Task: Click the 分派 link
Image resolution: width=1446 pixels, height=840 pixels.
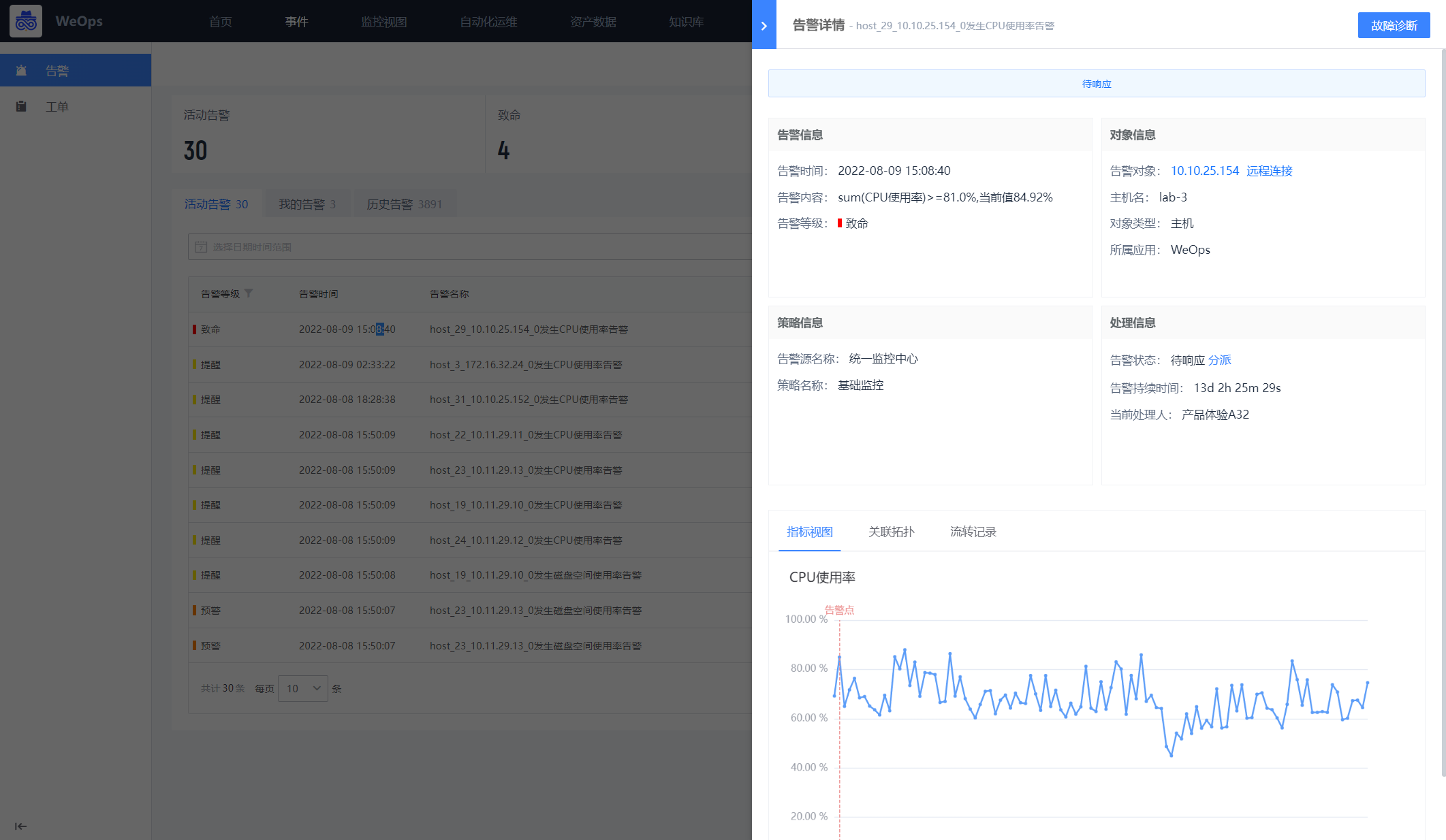Action: pyautogui.click(x=1219, y=360)
